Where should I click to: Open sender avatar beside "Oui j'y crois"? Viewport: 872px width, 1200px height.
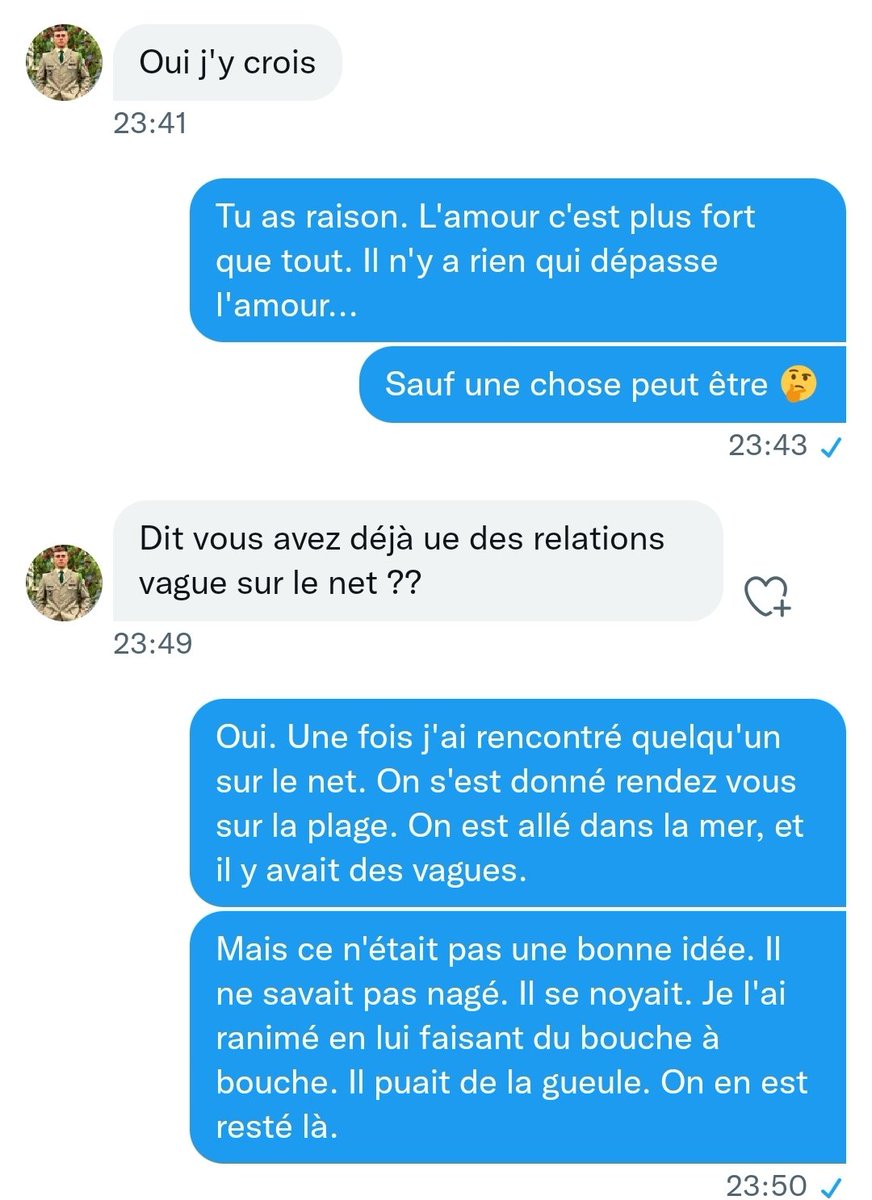click(64, 62)
